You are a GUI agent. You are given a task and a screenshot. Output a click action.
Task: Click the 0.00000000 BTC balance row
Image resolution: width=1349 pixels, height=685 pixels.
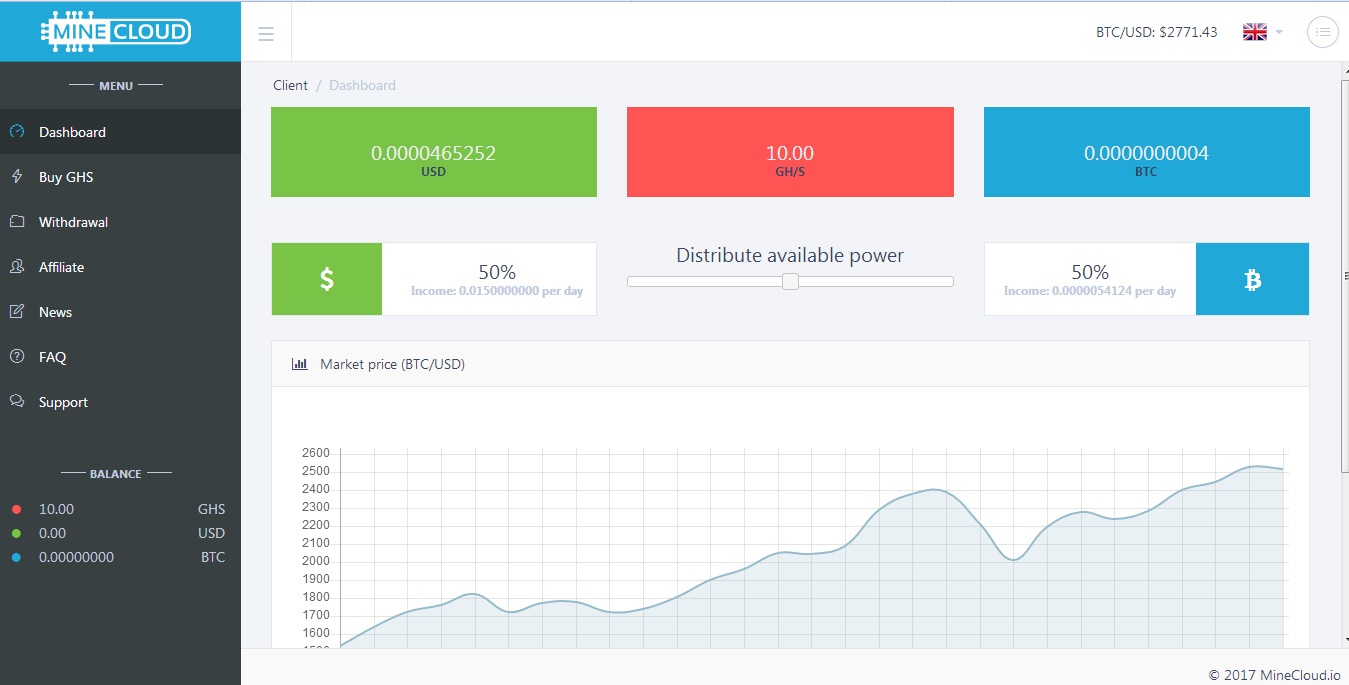(120, 557)
